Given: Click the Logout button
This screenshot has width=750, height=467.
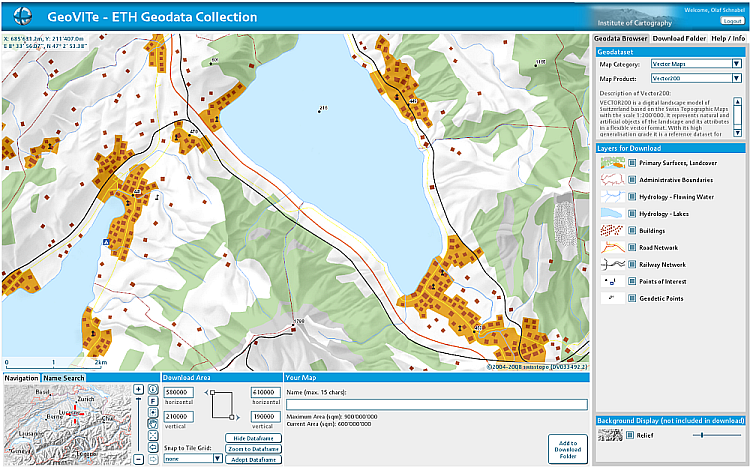Looking at the screenshot, I should coord(732,21).
